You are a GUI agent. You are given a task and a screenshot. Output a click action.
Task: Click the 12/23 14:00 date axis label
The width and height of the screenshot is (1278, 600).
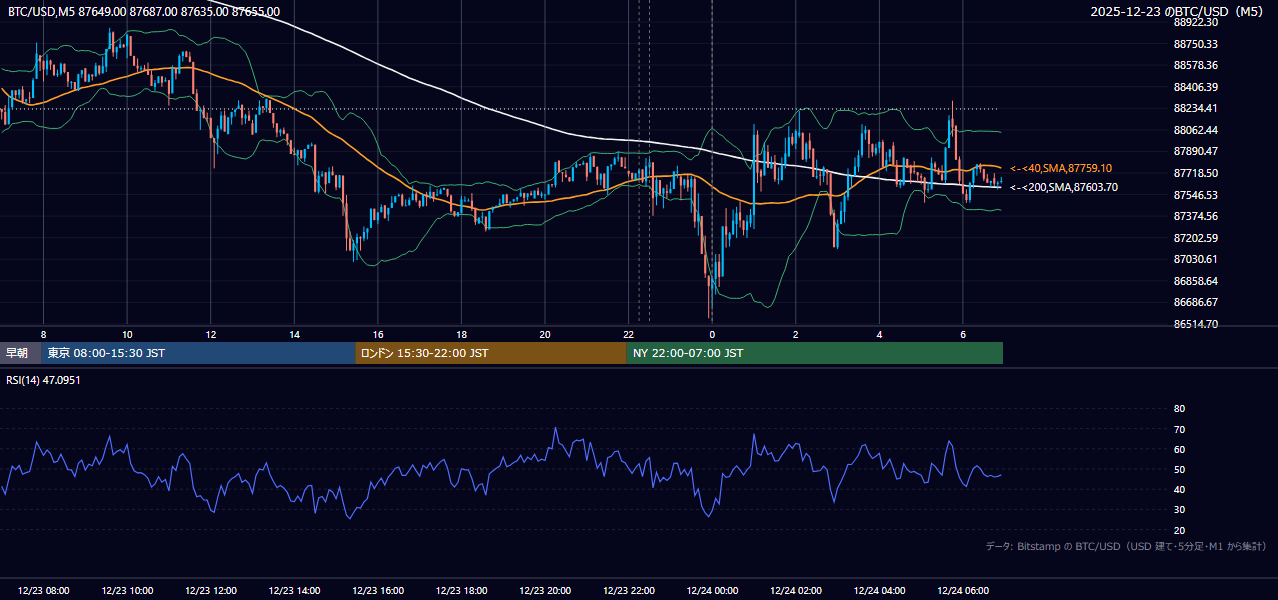[x=295, y=591]
